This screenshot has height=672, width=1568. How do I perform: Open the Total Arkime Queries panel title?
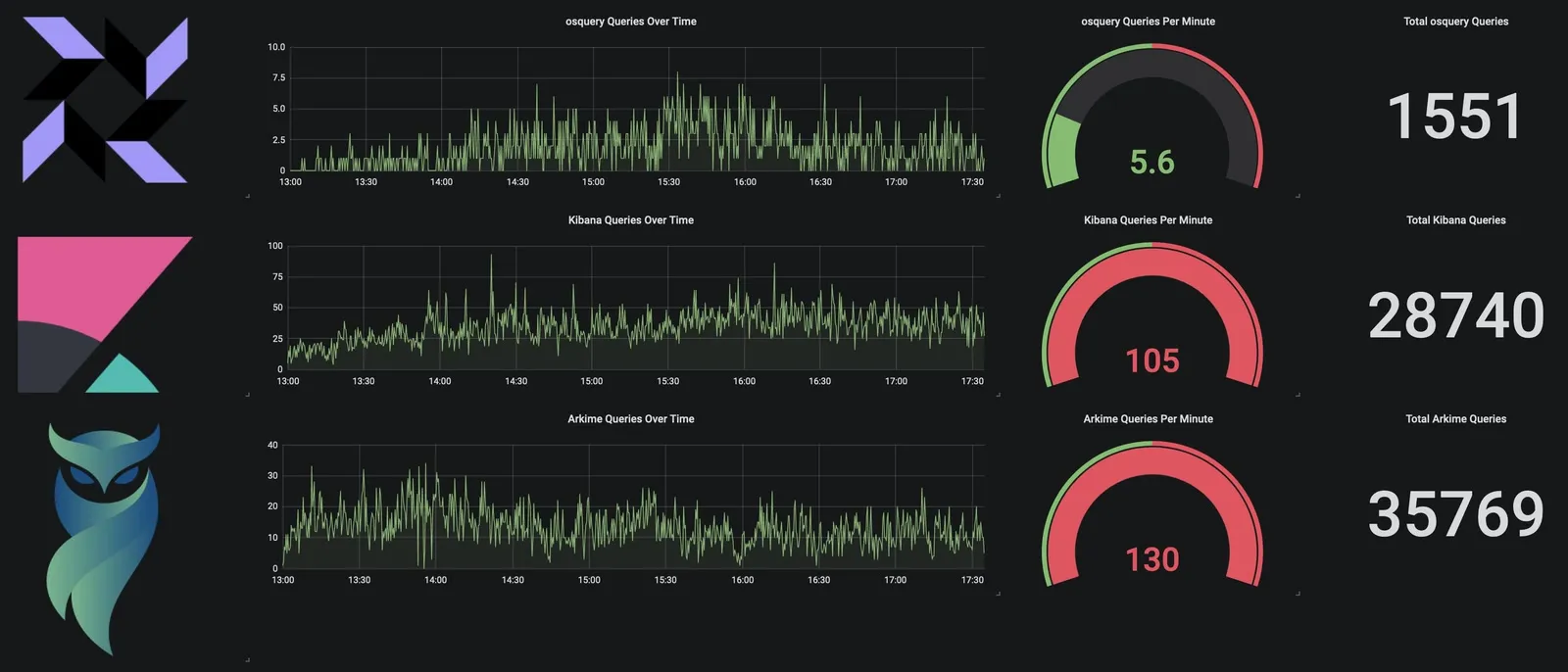1455,419
